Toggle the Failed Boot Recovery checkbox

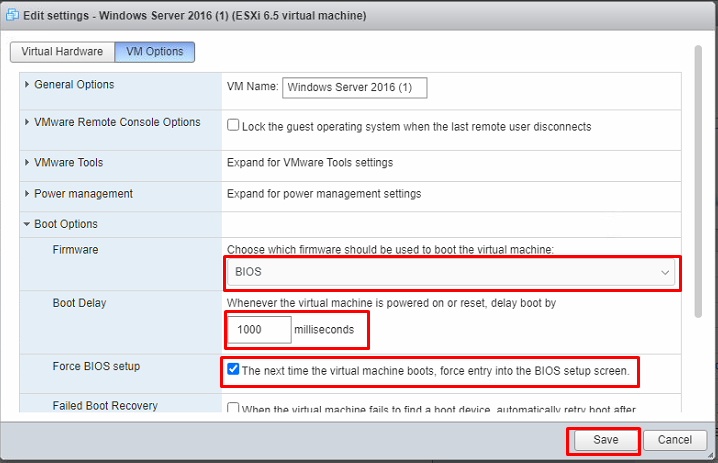tap(233, 408)
